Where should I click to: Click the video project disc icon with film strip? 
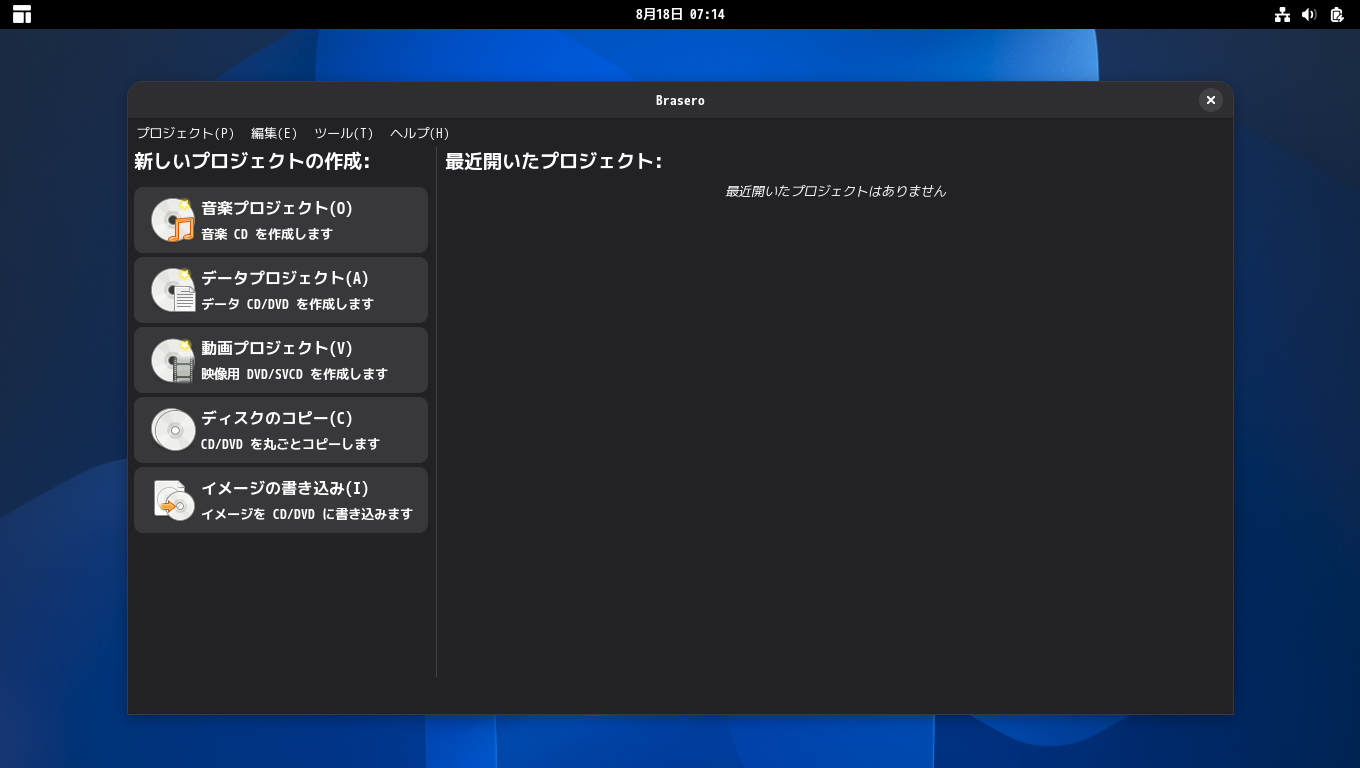coord(173,360)
